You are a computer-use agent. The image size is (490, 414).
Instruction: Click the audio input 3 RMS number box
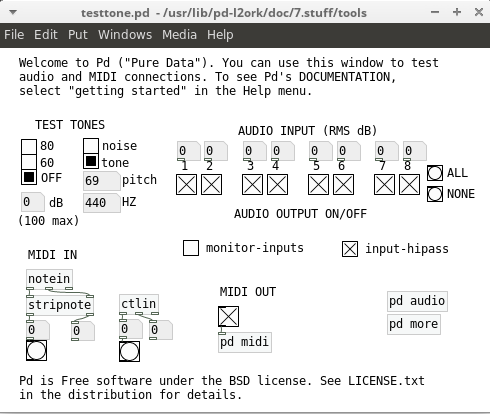(255, 151)
